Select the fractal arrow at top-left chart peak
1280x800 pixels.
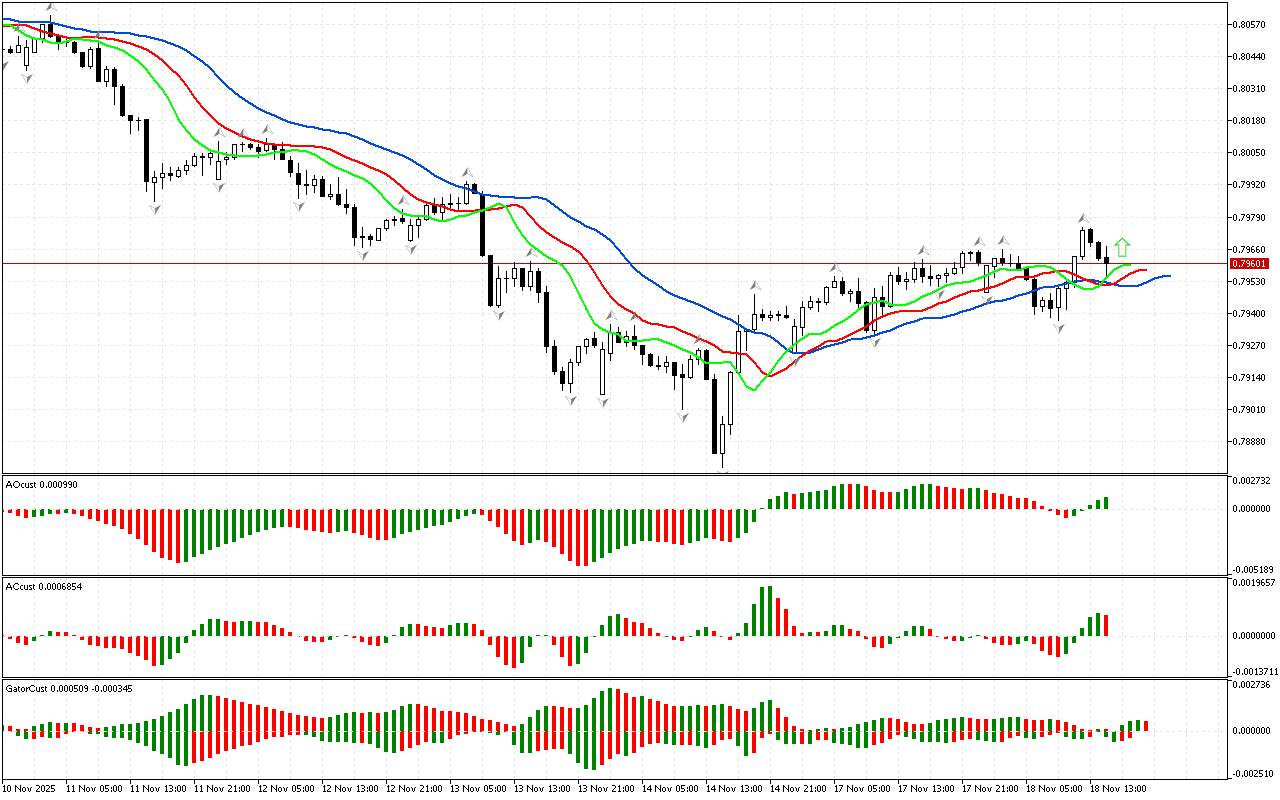point(50,7)
